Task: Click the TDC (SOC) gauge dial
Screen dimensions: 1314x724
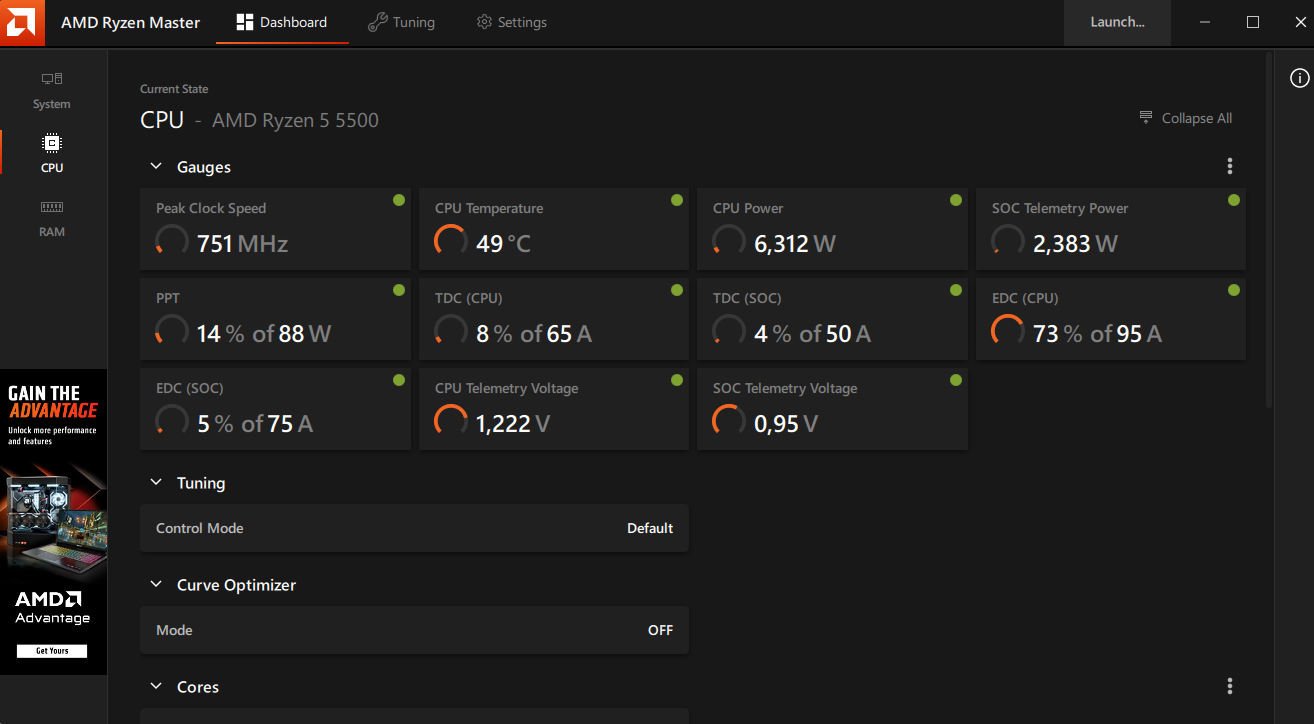Action: click(729, 331)
